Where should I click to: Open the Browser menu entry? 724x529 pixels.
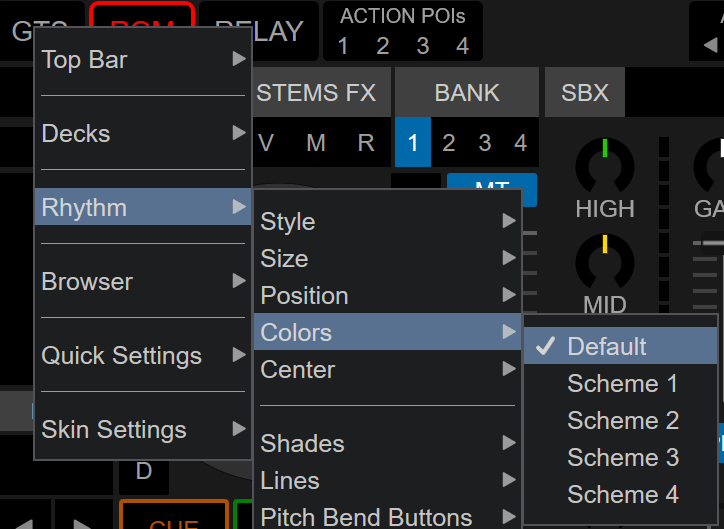[x=141, y=282]
